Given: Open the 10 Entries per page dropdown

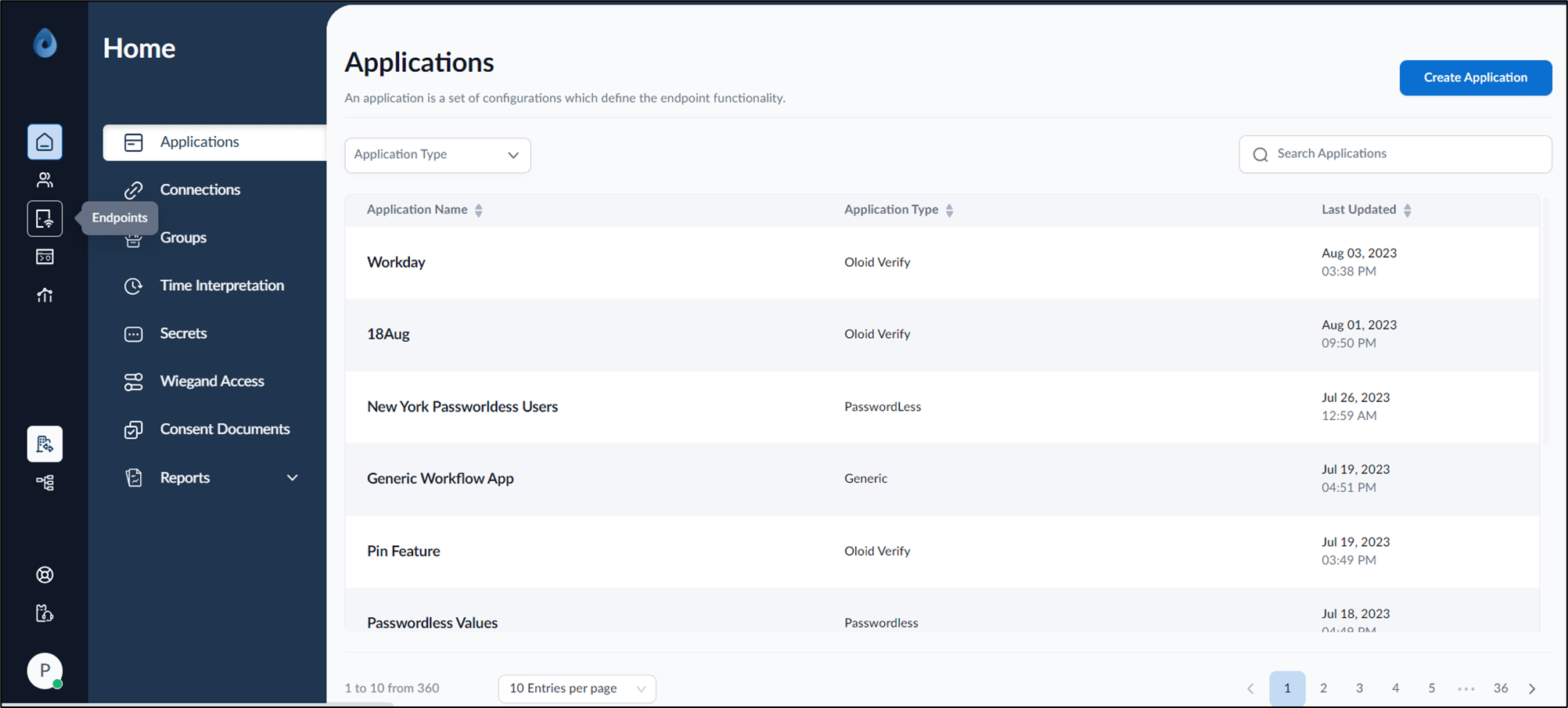Looking at the screenshot, I should tap(577, 688).
